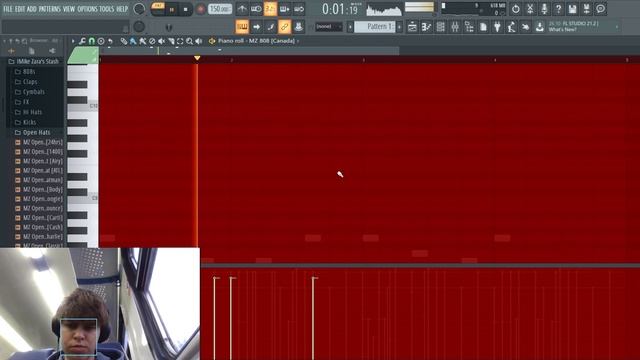Toggle loop recording icon

(299, 9)
